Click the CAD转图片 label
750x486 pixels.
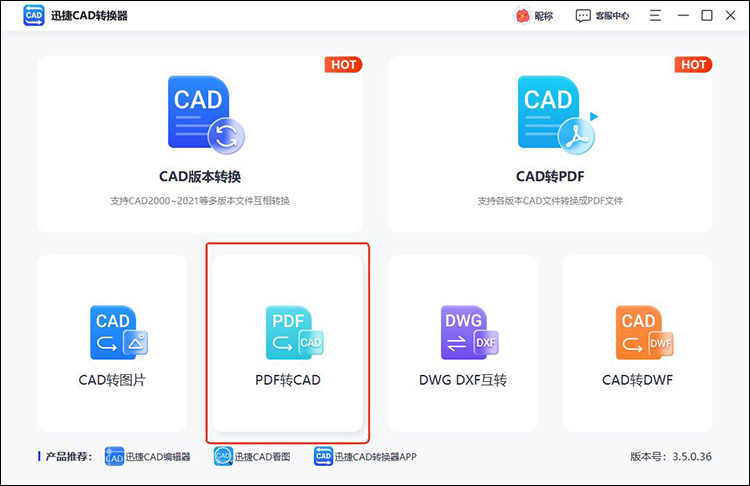pyautogui.click(x=112, y=380)
